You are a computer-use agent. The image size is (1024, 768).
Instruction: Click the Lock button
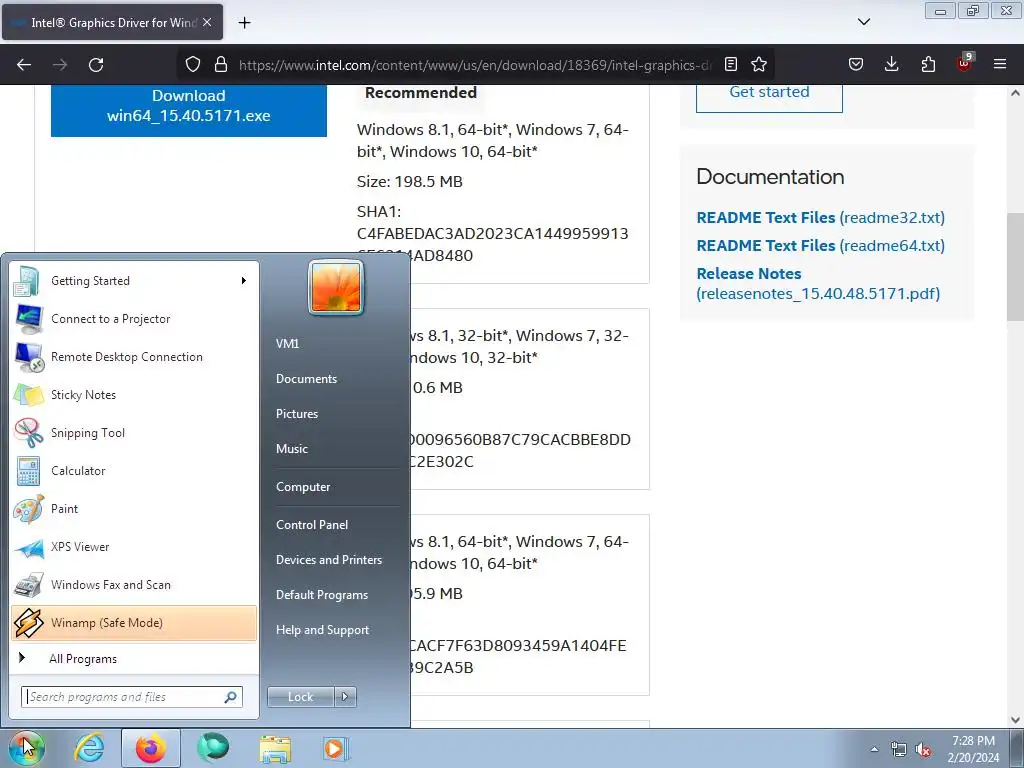(x=300, y=697)
